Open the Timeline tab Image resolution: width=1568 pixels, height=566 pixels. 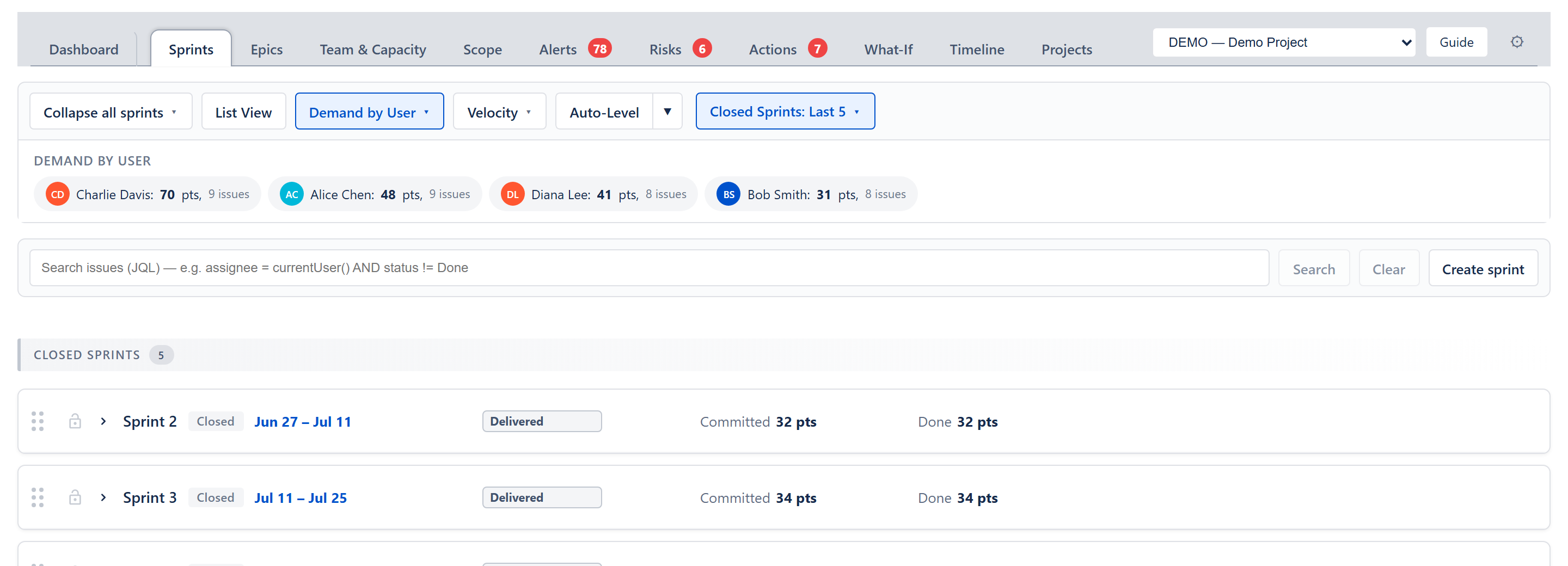(977, 50)
